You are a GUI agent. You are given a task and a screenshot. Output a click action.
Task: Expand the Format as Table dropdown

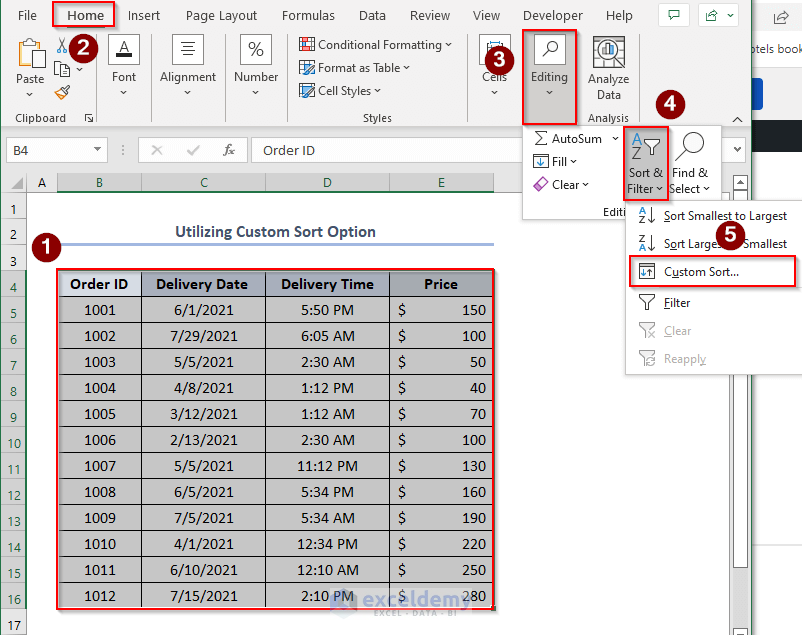pos(358,68)
